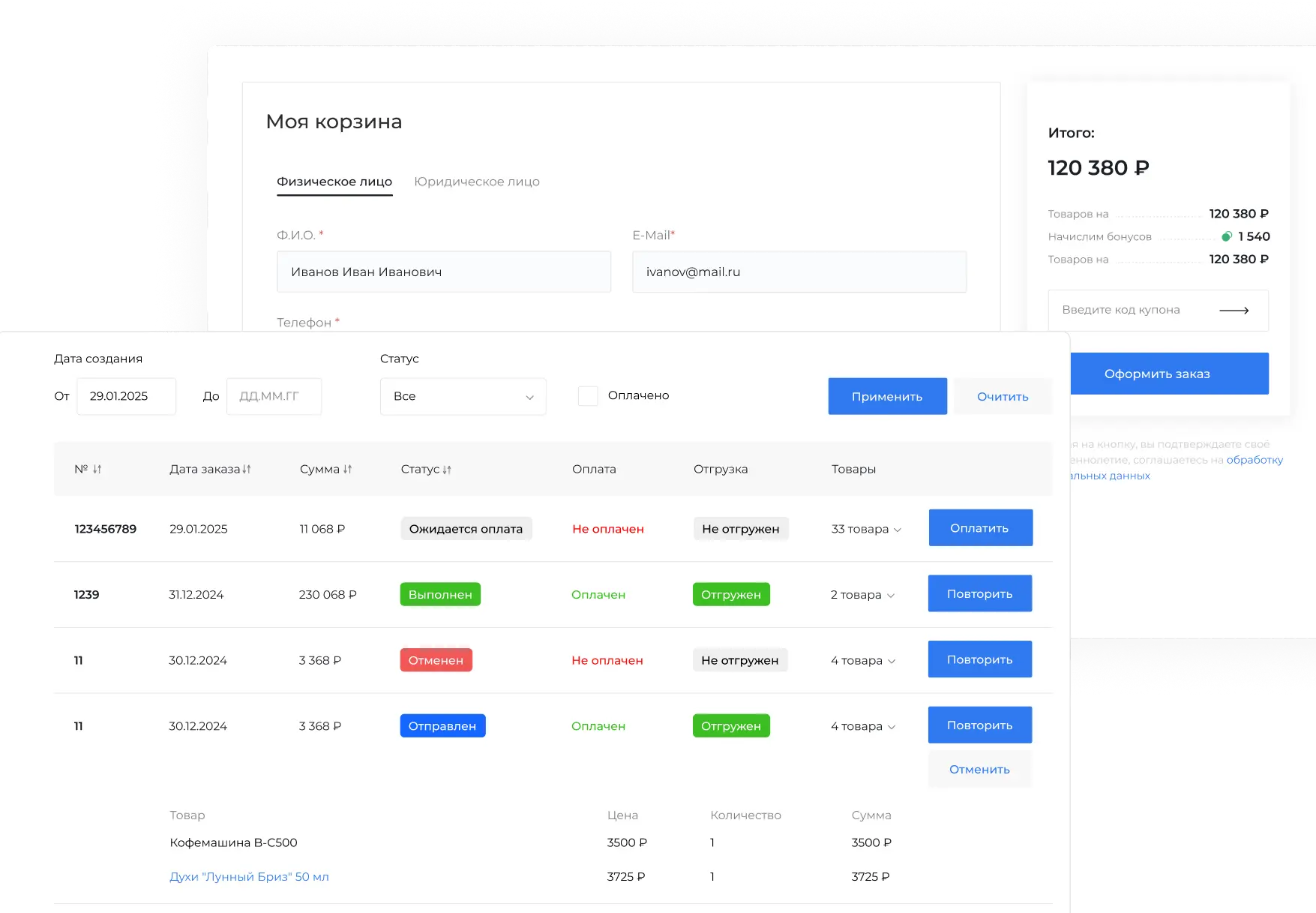Switch to Юридическое лицо tab
The height and width of the screenshot is (913, 1316).
click(476, 182)
